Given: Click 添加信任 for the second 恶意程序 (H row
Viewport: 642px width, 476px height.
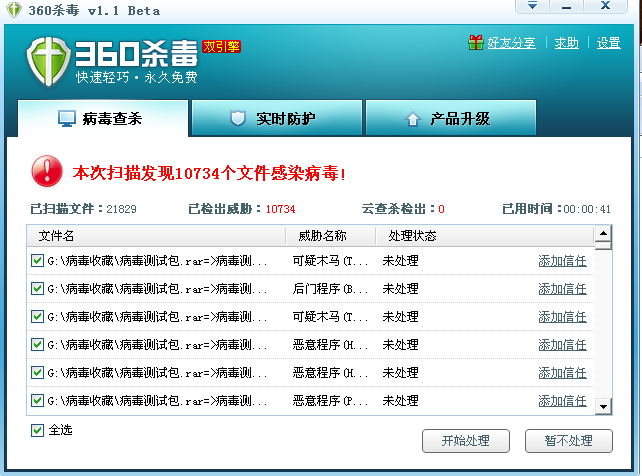Looking at the screenshot, I should 562,373.
